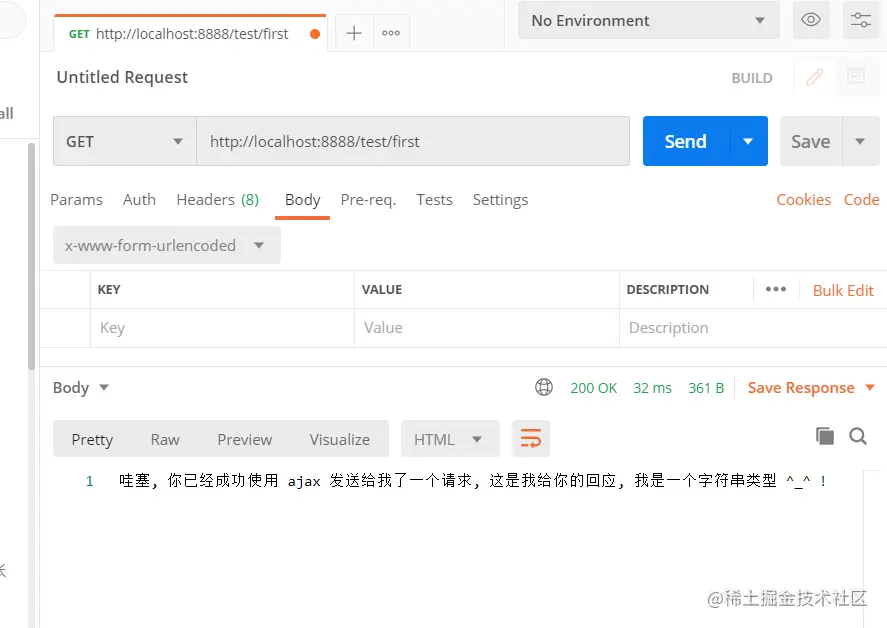Open the Cookies link

tap(804, 200)
